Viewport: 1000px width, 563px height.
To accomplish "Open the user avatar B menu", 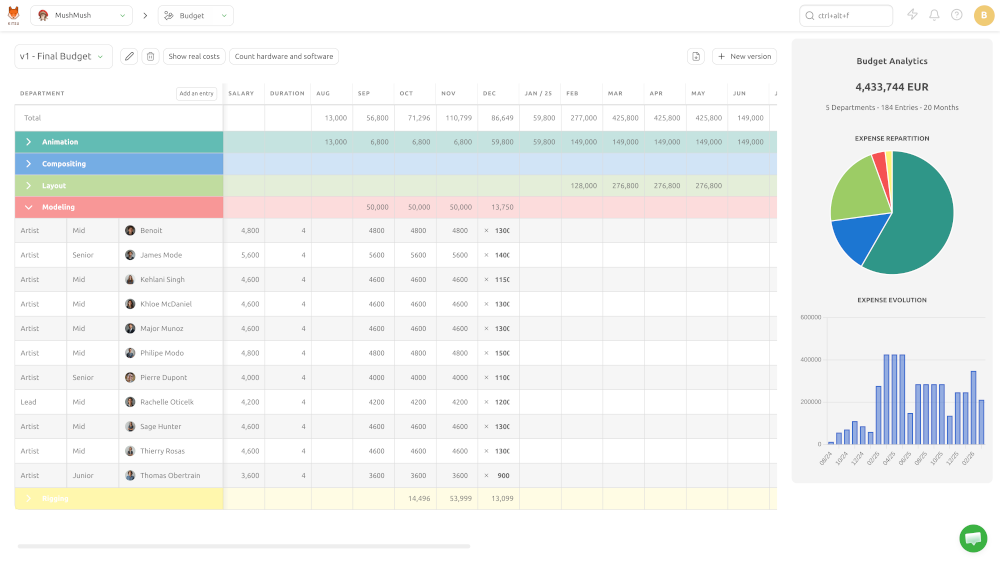I will pyautogui.click(x=984, y=15).
